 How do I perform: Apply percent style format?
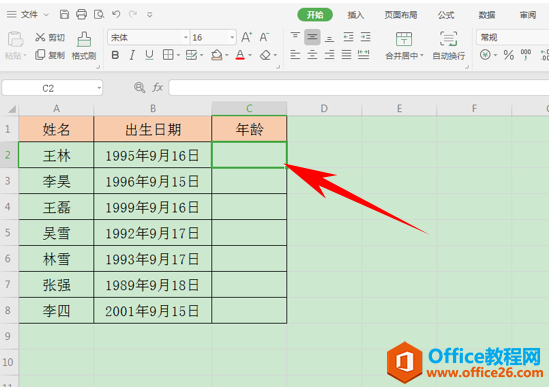[508, 55]
